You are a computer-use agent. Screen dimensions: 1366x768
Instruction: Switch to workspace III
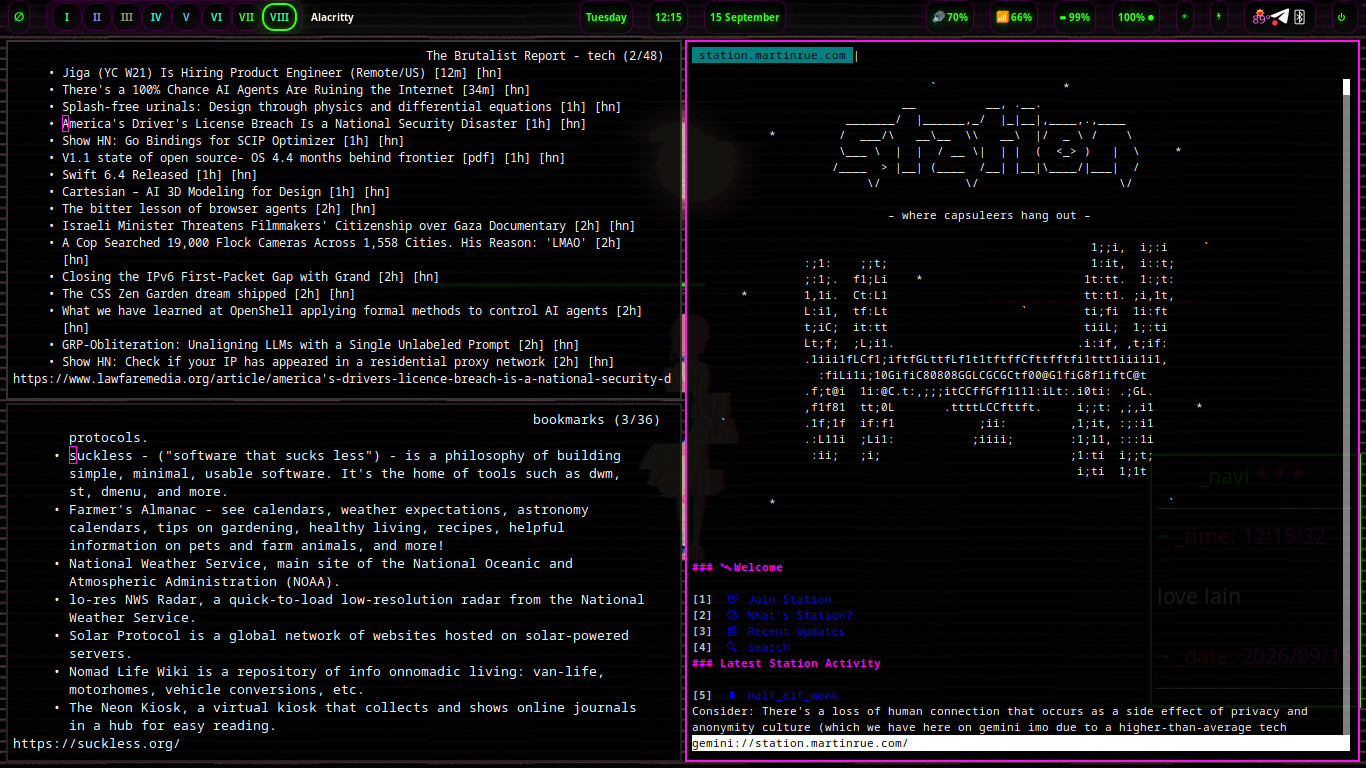pos(126,17)
